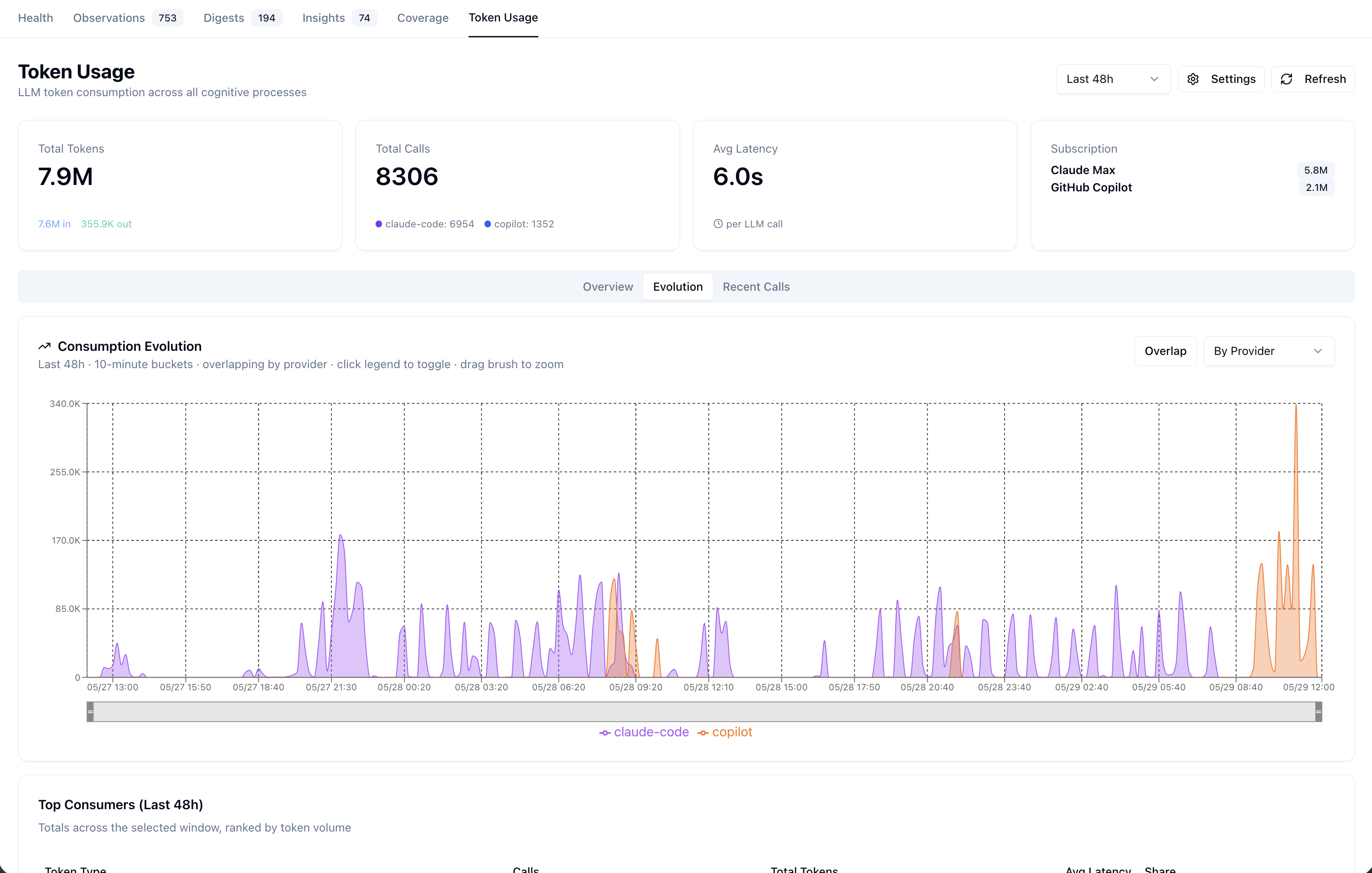Click the blue copilot dot in Total Calls
Viewport: 1372px width, 873px height.
(x=487, y=224)
